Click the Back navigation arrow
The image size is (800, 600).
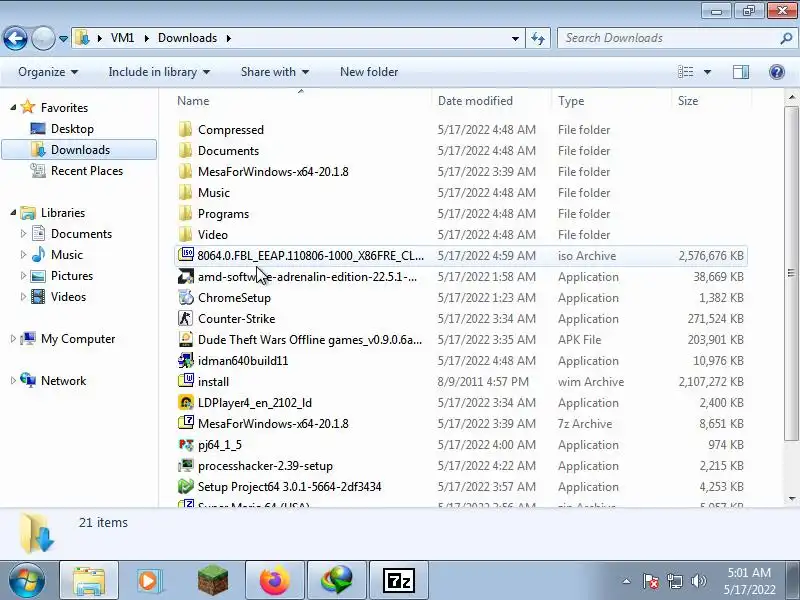(x=15, y=38)
